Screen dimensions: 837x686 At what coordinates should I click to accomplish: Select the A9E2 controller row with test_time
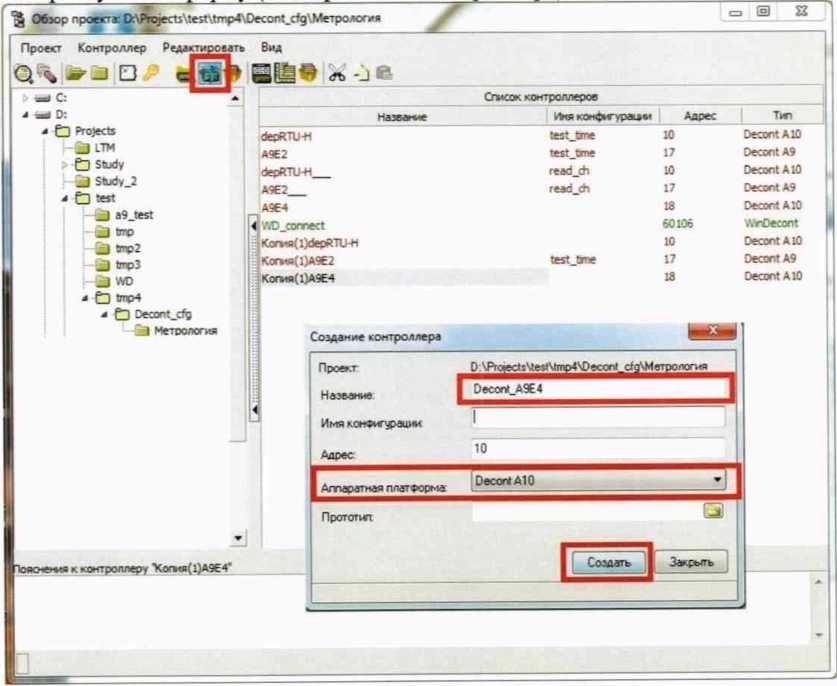pyautogui.click(x=541, y=153)
